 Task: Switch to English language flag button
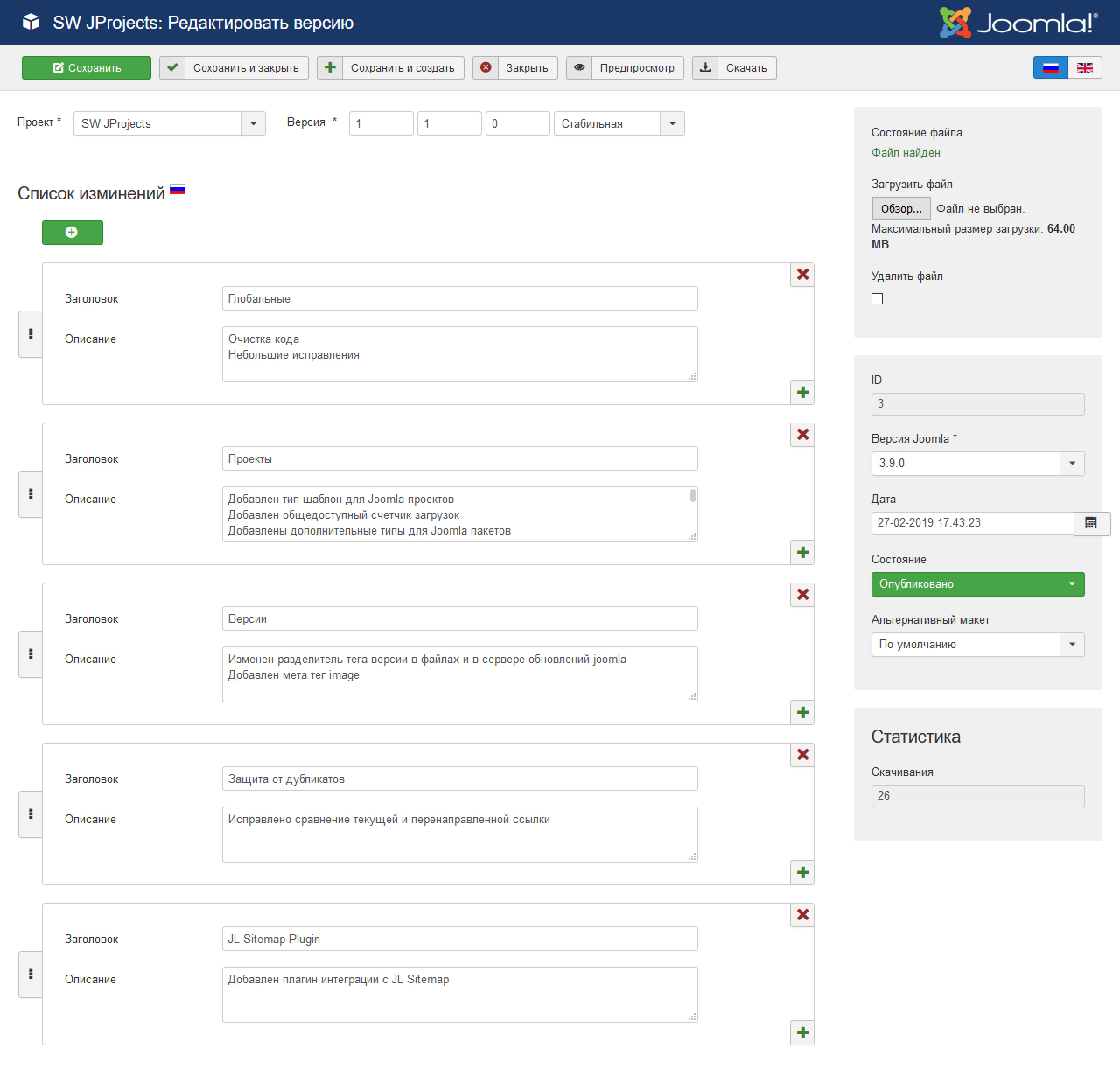pyautogui.click(x=1085, y=67)
